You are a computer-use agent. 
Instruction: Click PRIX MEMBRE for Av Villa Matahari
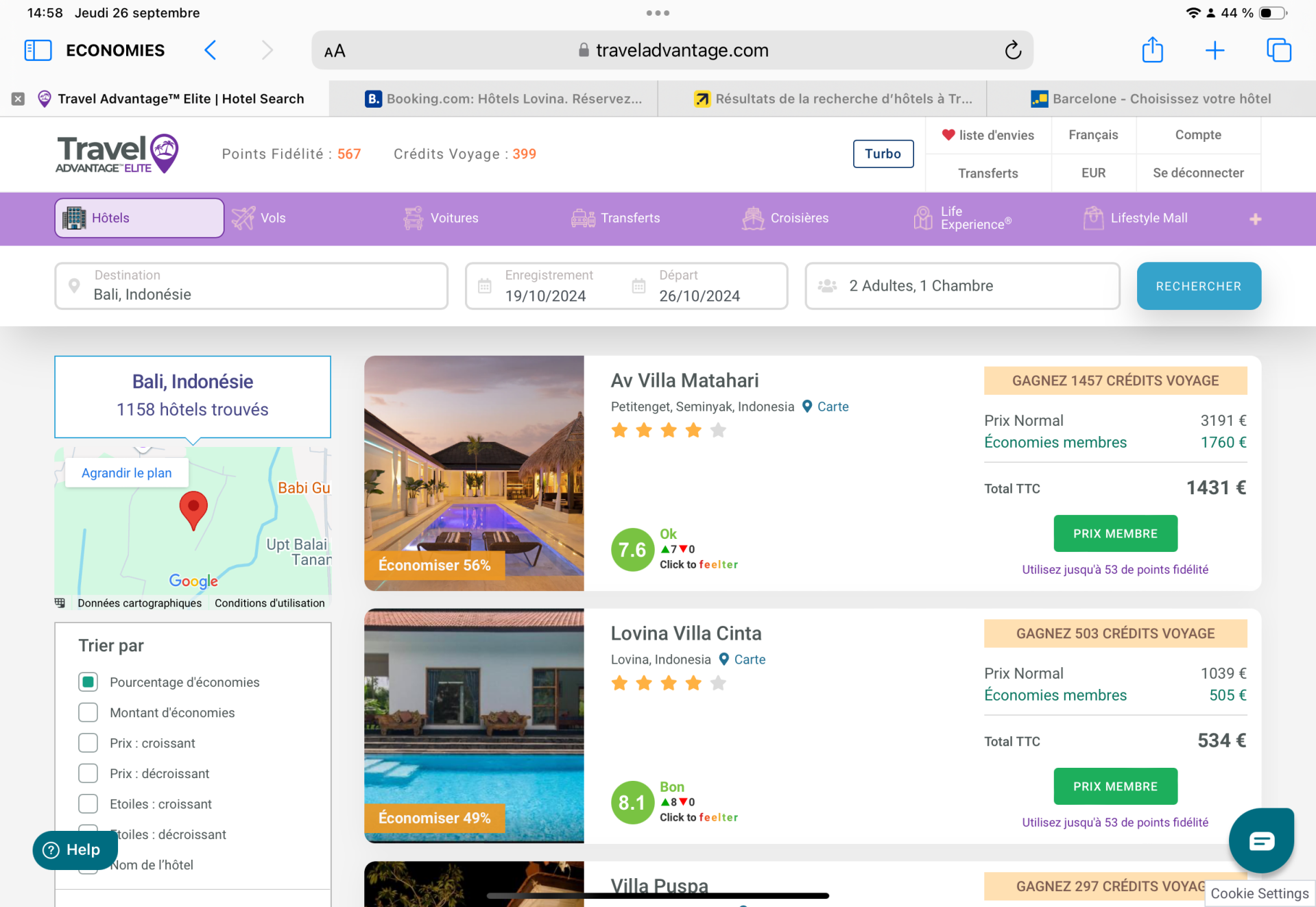pos(1115,533)
